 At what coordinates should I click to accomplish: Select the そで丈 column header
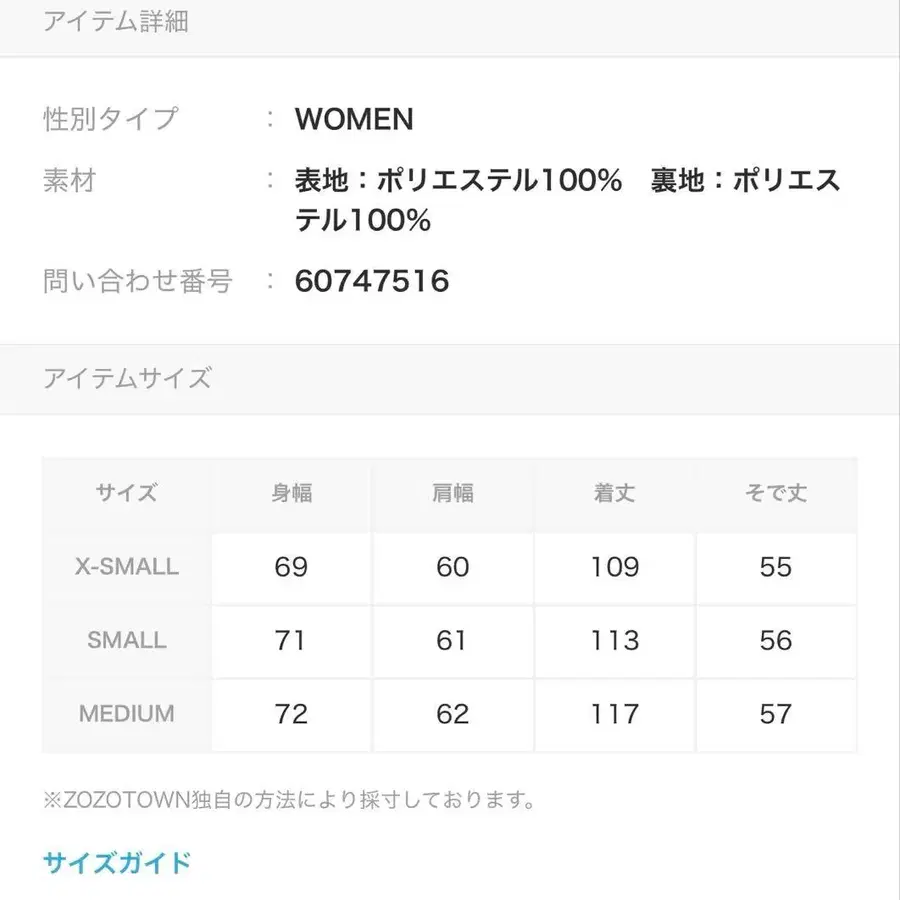coord(775,493)
